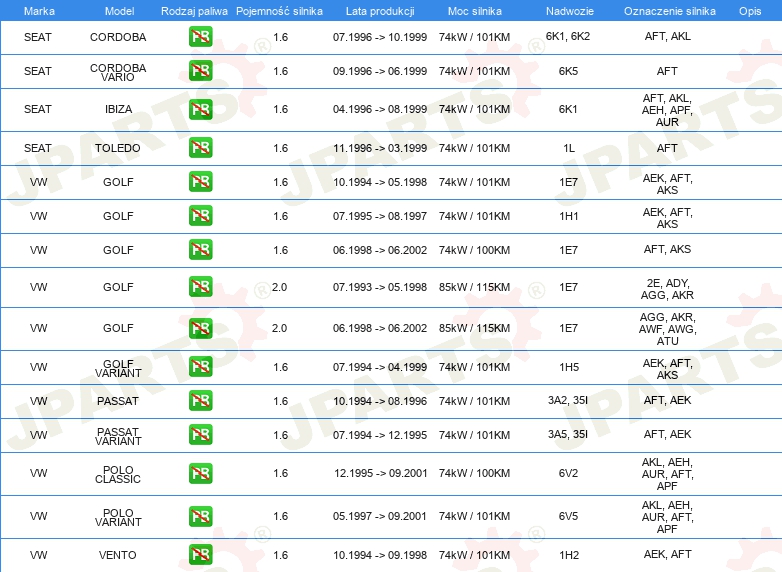Screen dimensions: 782x572
Task: Click the body code 1H5
Action: (x=569, y=368)
